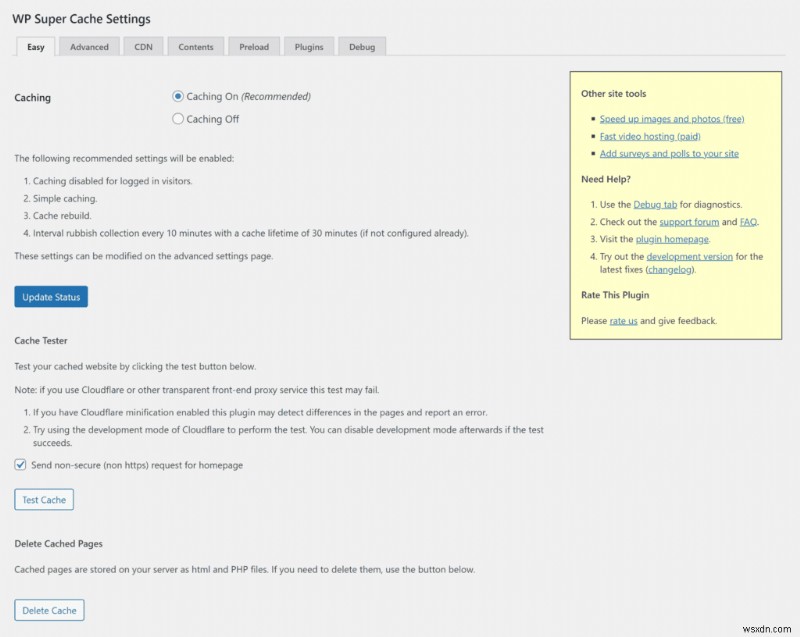This screenshot has height=637, width=800.
Task: Switch to the Advanced tab
Action: pyautogui.click(x=89, y=47)
